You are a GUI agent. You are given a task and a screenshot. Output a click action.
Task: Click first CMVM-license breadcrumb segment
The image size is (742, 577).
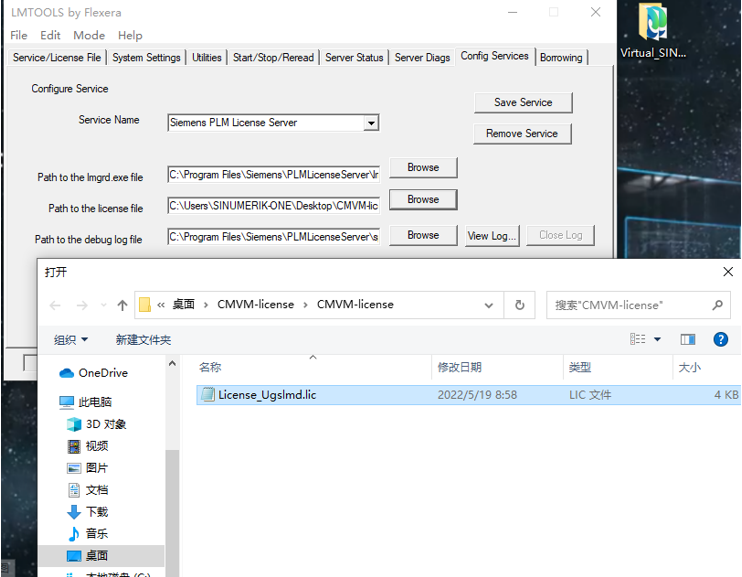(256, 304)
